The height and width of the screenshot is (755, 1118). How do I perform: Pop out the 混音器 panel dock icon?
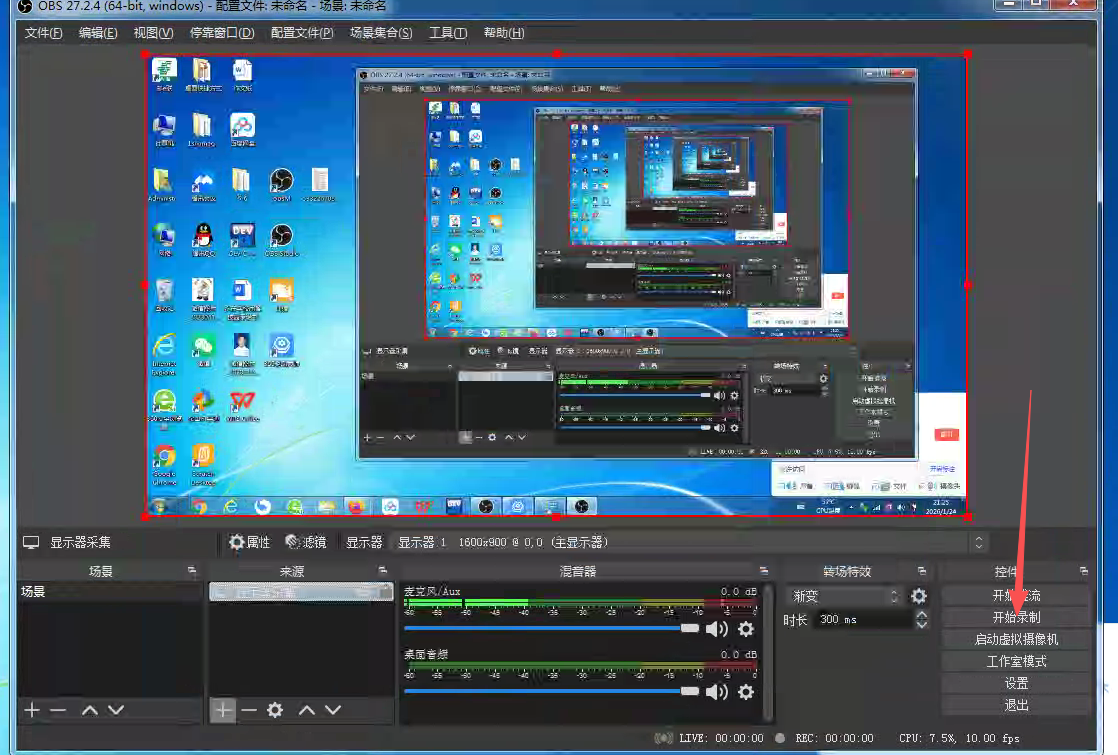coord(765,571)
